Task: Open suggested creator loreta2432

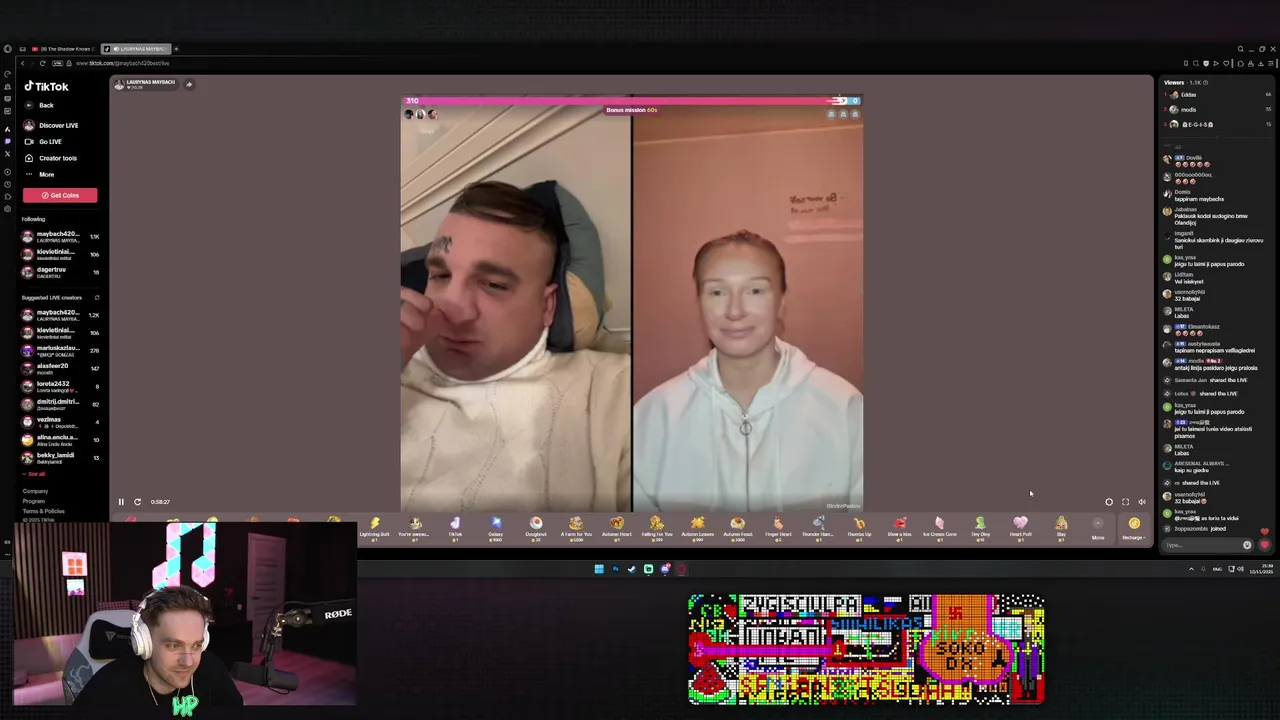Action: coord(60,386)
